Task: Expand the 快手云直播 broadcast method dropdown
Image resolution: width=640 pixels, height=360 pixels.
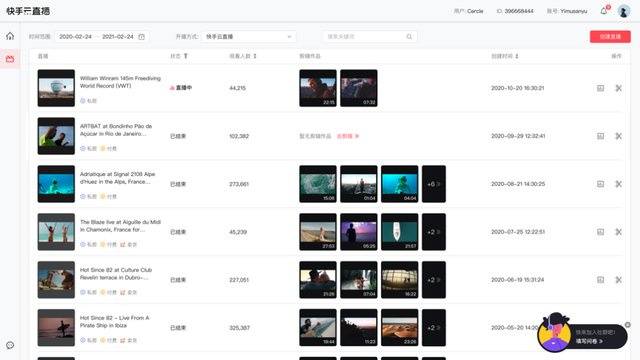Action: pos(249,37)
